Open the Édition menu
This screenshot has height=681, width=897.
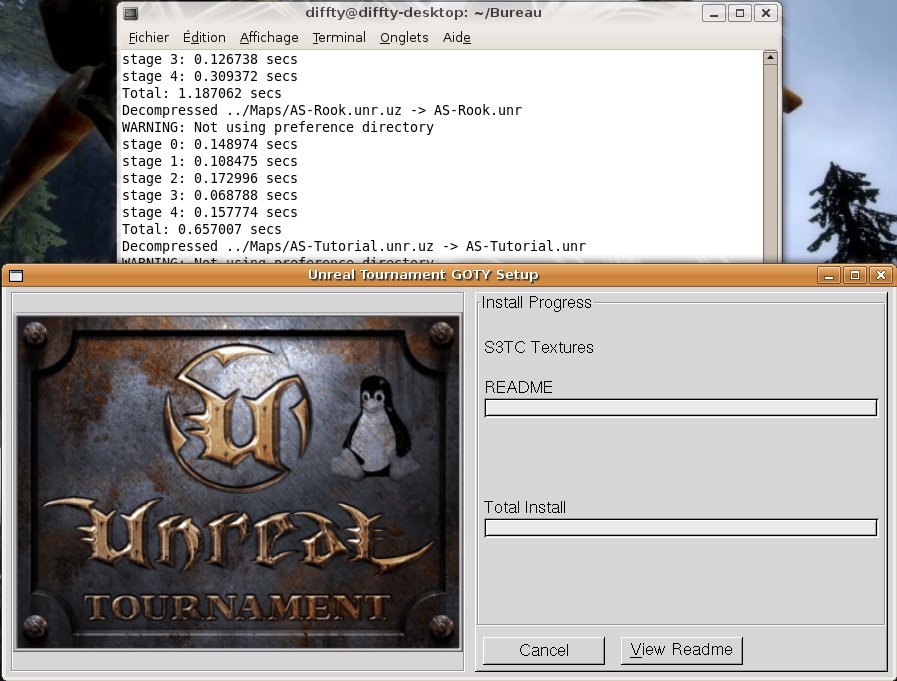coord(204,37)
